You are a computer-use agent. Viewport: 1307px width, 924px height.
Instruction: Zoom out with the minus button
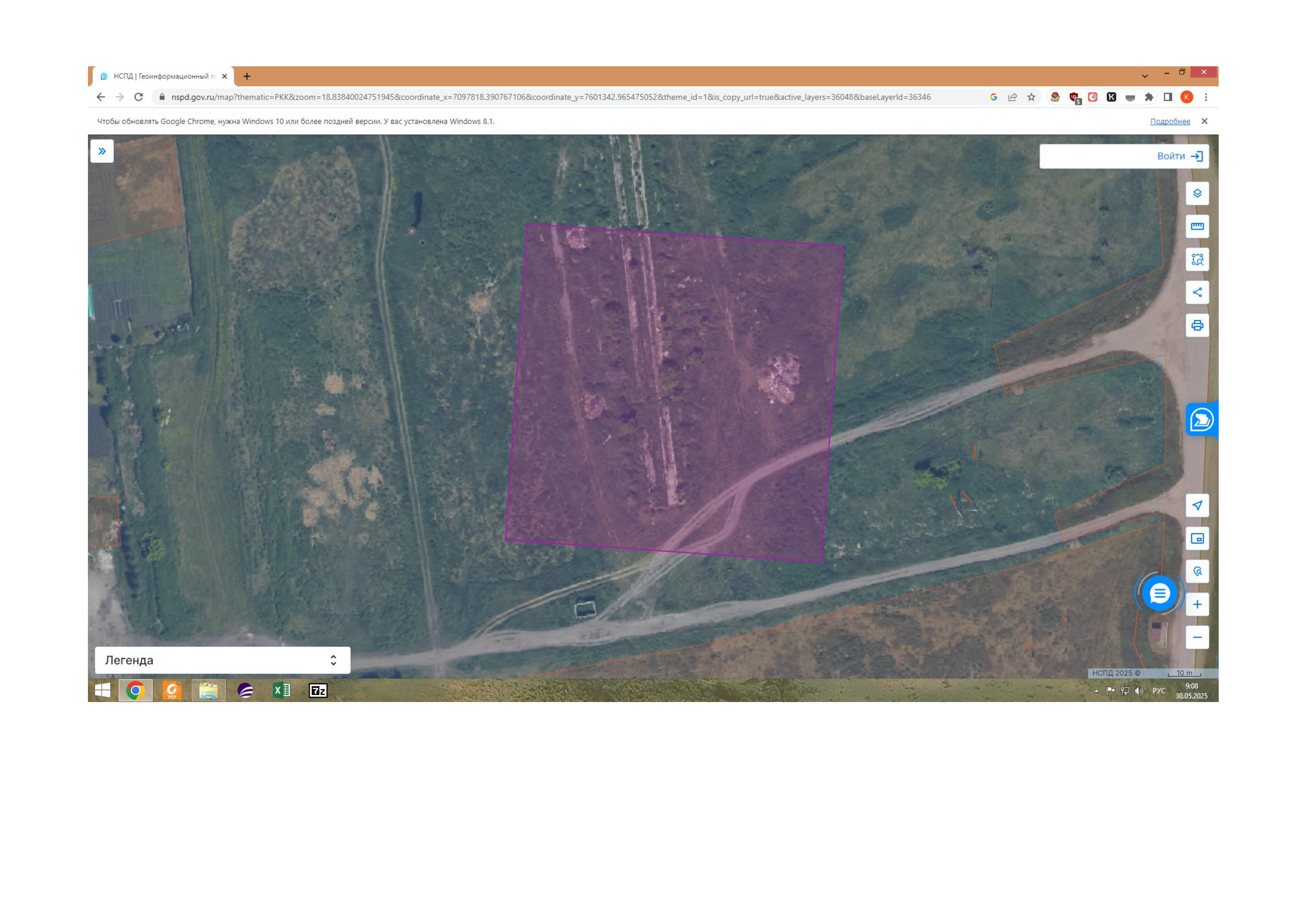[1197, 637]
